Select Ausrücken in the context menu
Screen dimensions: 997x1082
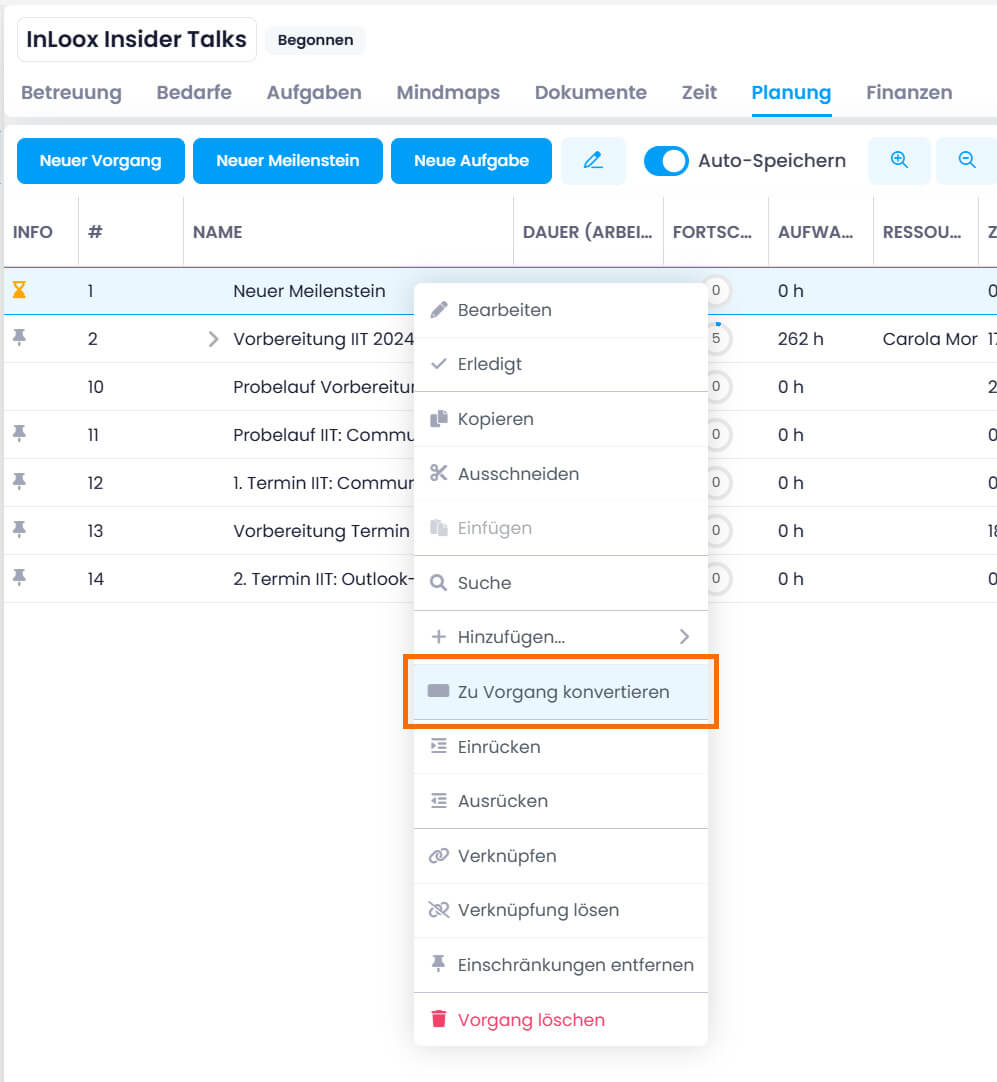click(x=561, y=801)
